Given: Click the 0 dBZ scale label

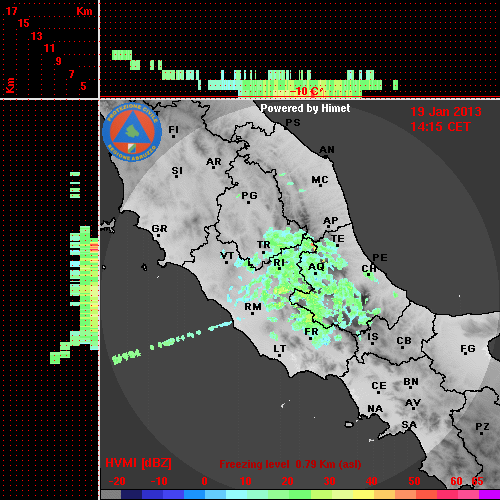Looking at the screenshot, I should pos(204,481).
